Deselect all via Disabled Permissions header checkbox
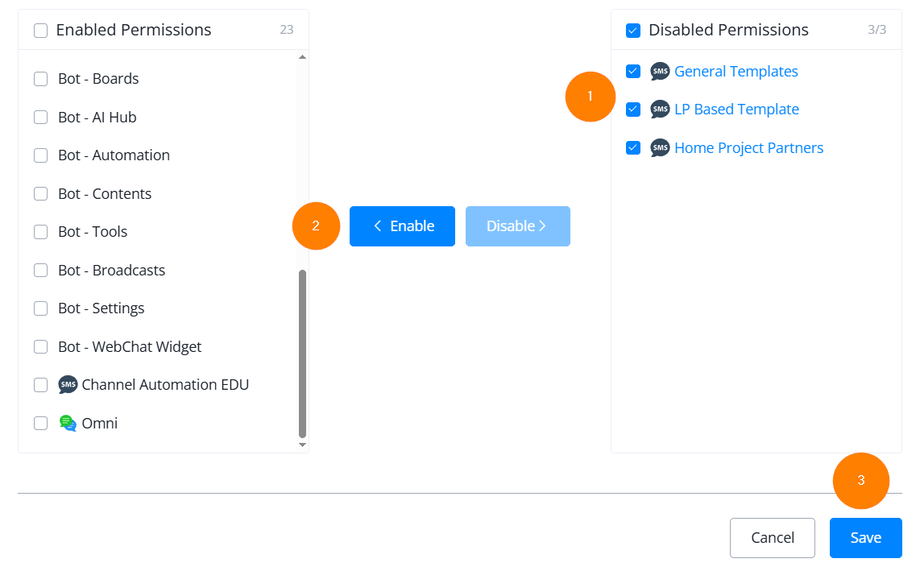The width and height of the screenshot is (920, 571). tap(633, 30)
